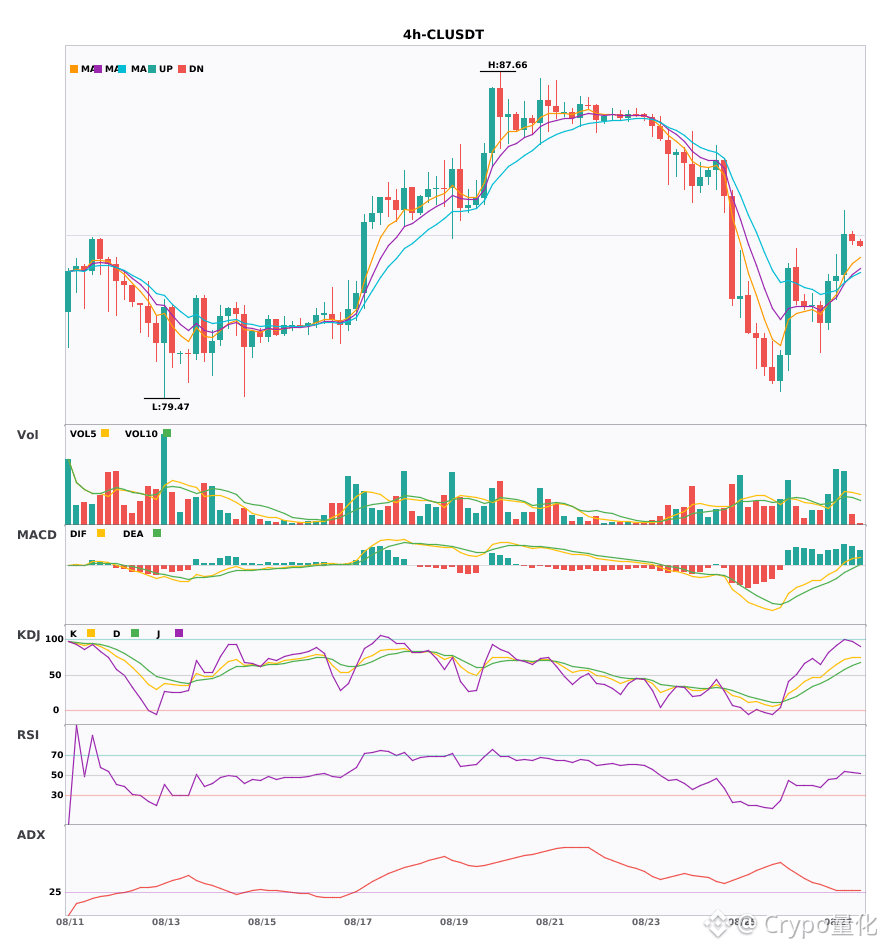Screen dimensions: 885x950
Task: Click the KDJ panel label
Action: click(x=28, y=635)
